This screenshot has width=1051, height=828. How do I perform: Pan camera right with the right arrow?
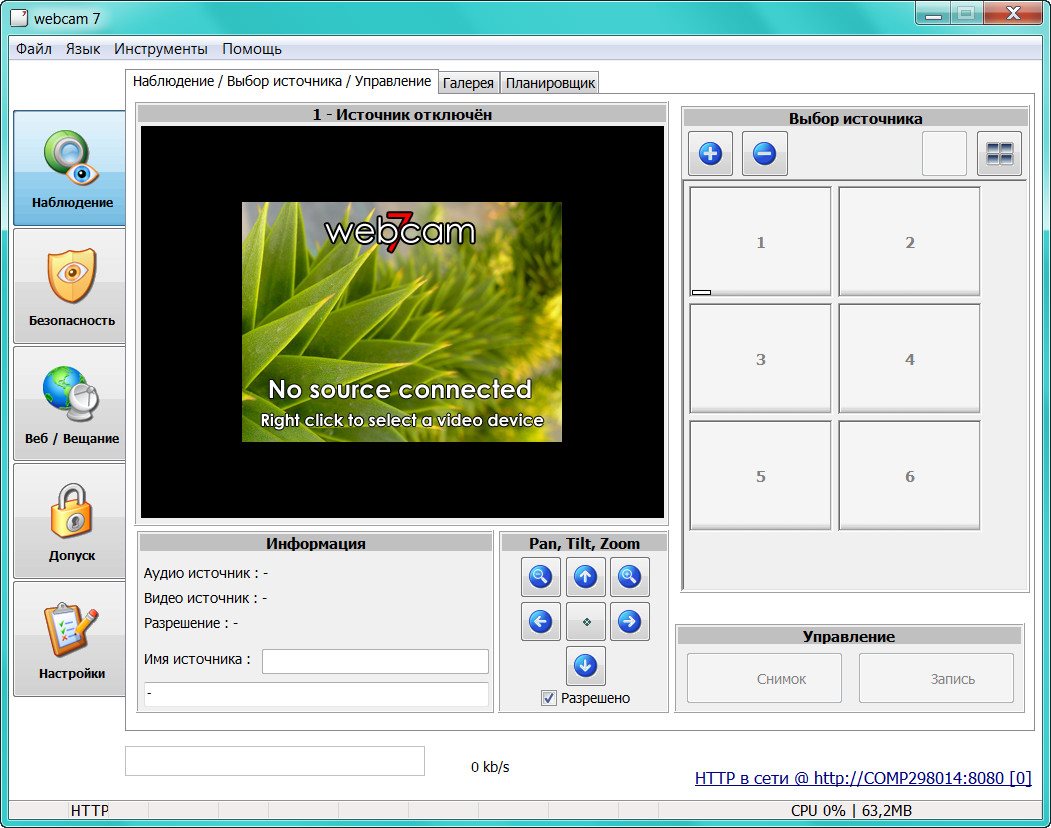click(x=629, y=622)
